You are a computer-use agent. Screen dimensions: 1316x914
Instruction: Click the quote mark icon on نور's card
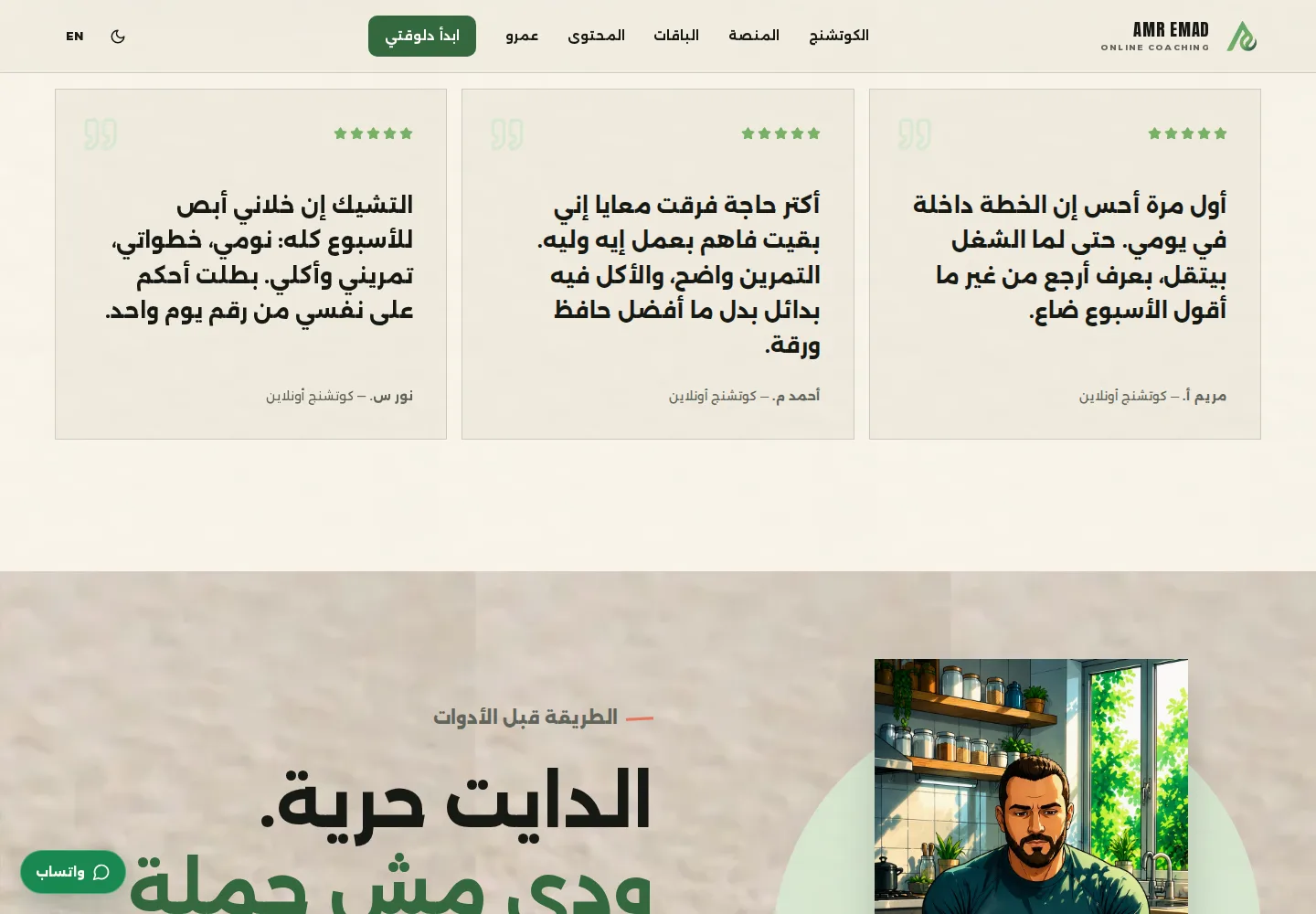[101, 134]
